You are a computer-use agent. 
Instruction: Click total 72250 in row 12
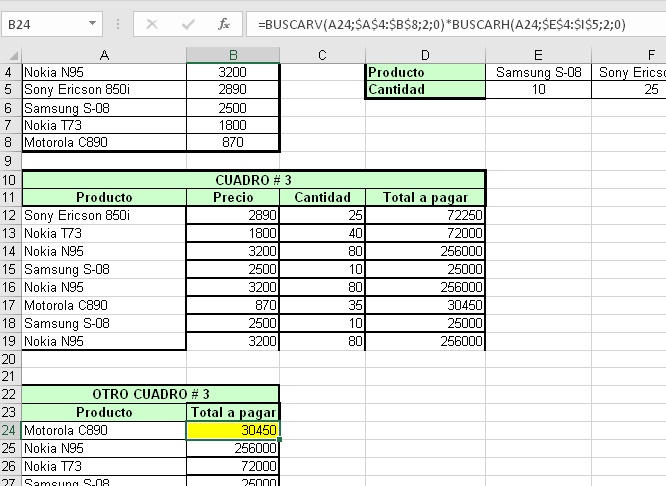click(425, 215)
